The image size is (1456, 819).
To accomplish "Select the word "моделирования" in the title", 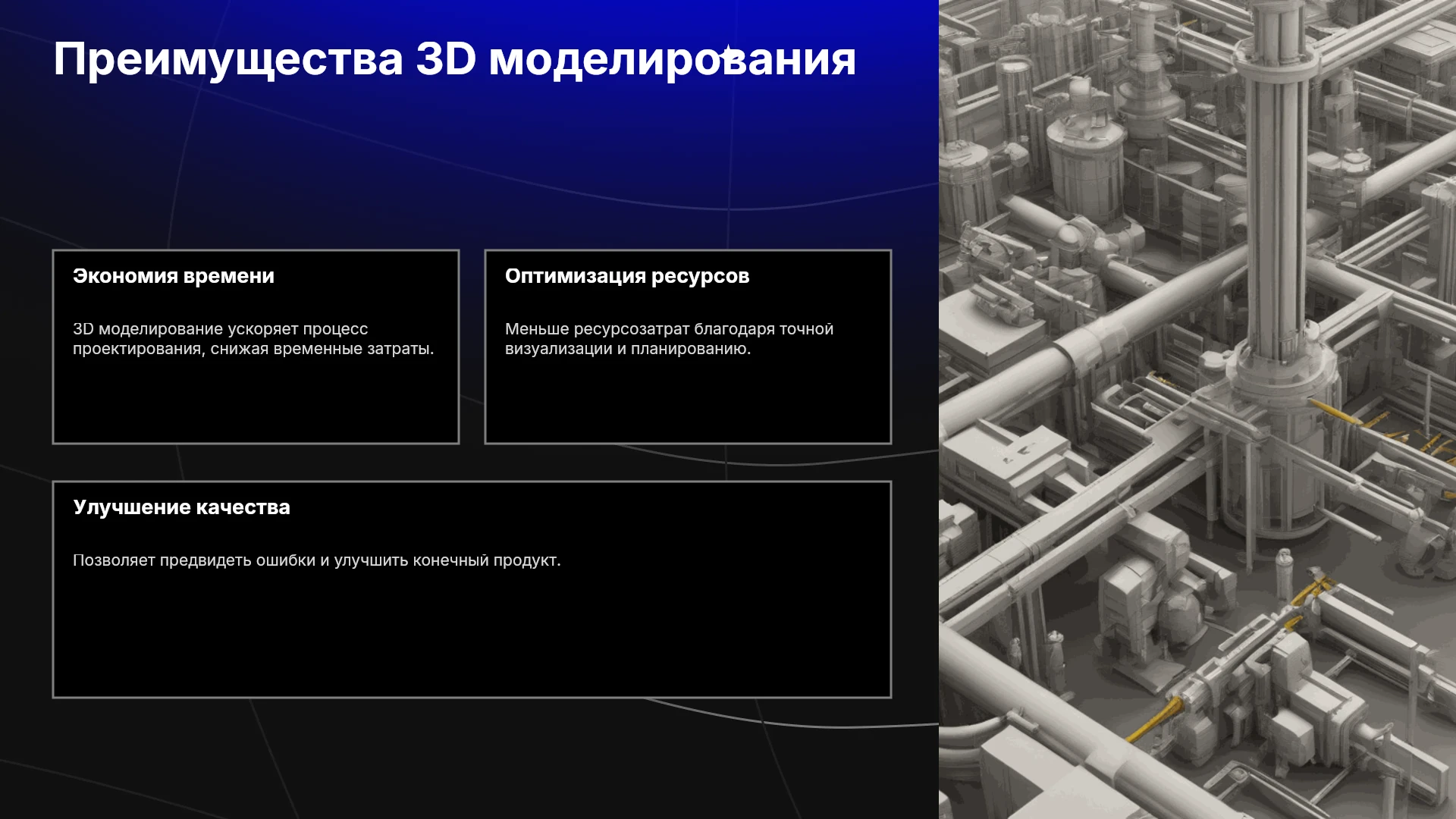I will point(673,60).
